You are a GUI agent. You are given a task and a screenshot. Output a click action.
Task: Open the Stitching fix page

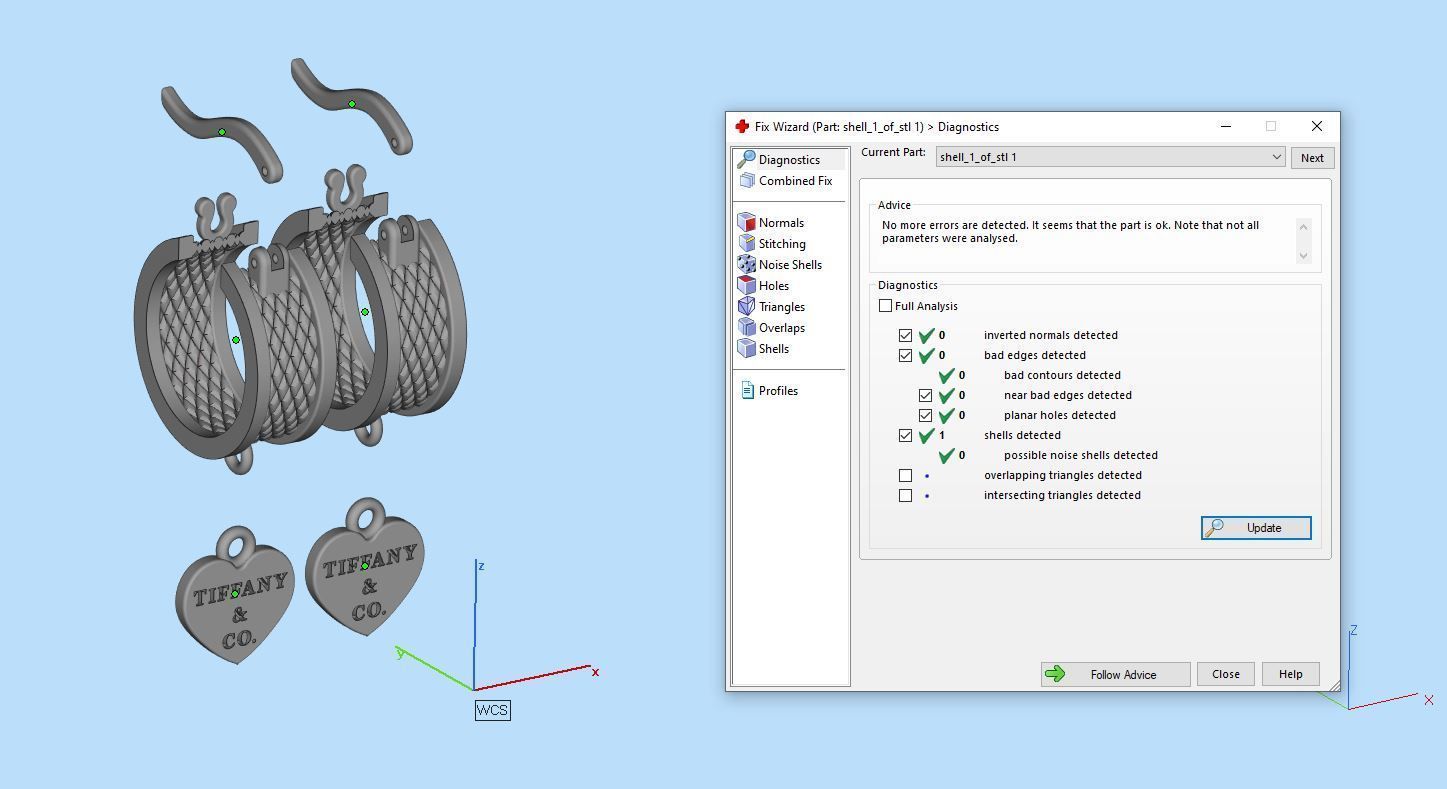tap(782, 244)
